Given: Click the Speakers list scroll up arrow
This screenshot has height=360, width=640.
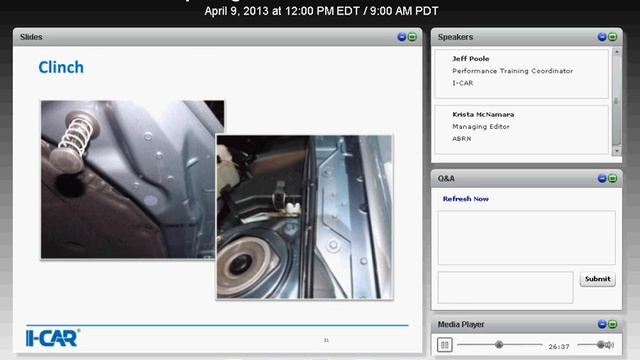Looking at the screenshot, I should coord(617,52).
